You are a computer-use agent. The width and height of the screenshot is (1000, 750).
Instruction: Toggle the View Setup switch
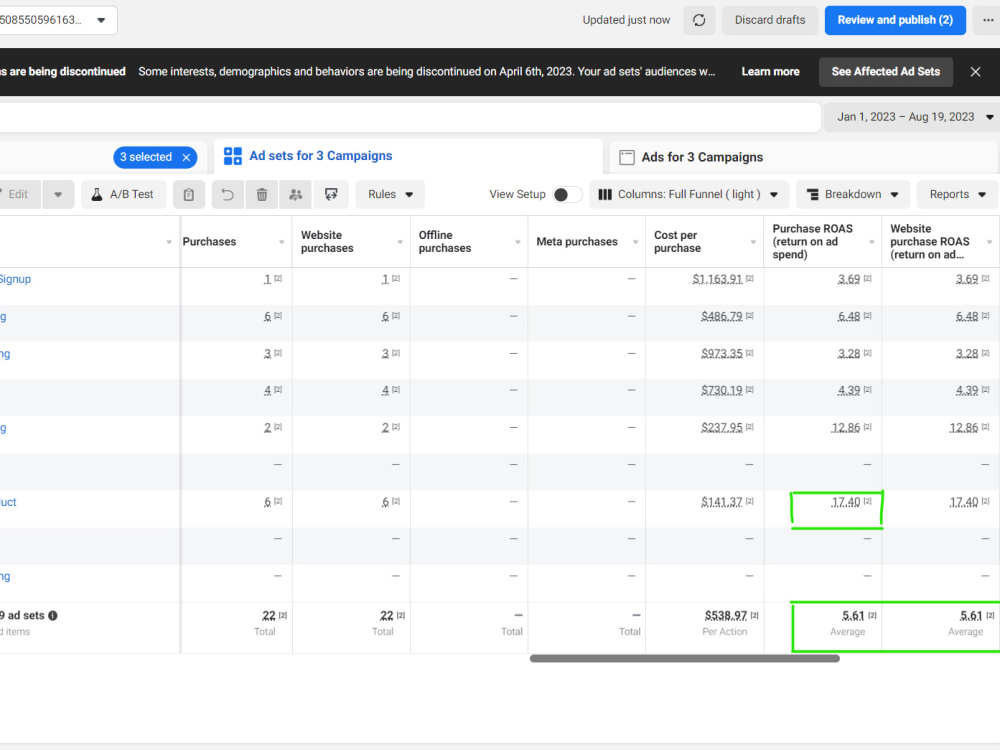[567, 195]
